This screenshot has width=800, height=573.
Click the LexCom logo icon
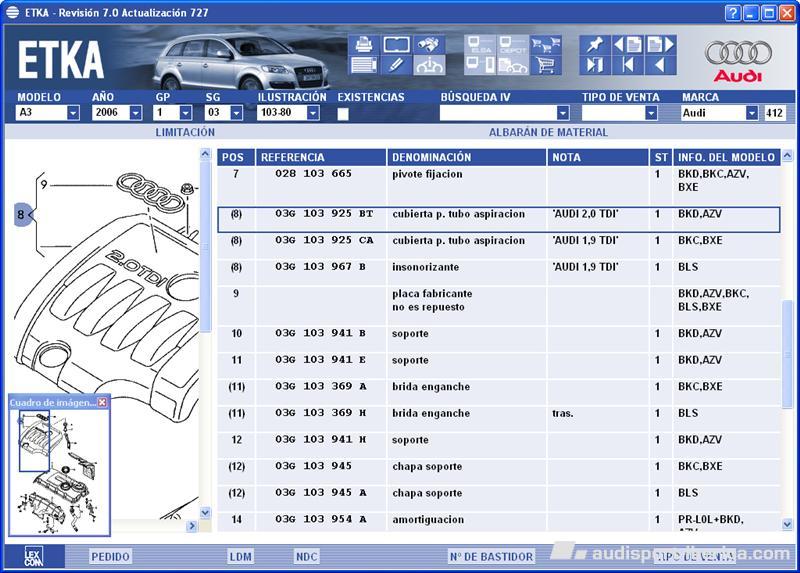point(34,556)
